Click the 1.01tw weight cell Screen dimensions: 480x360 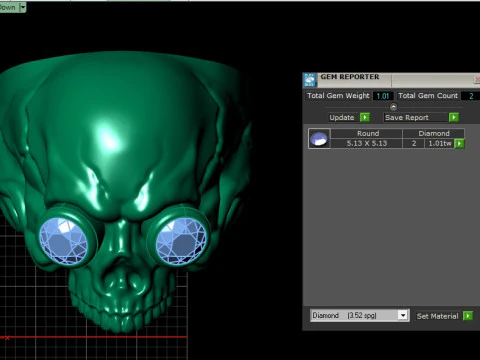click(x=440, y=143)
